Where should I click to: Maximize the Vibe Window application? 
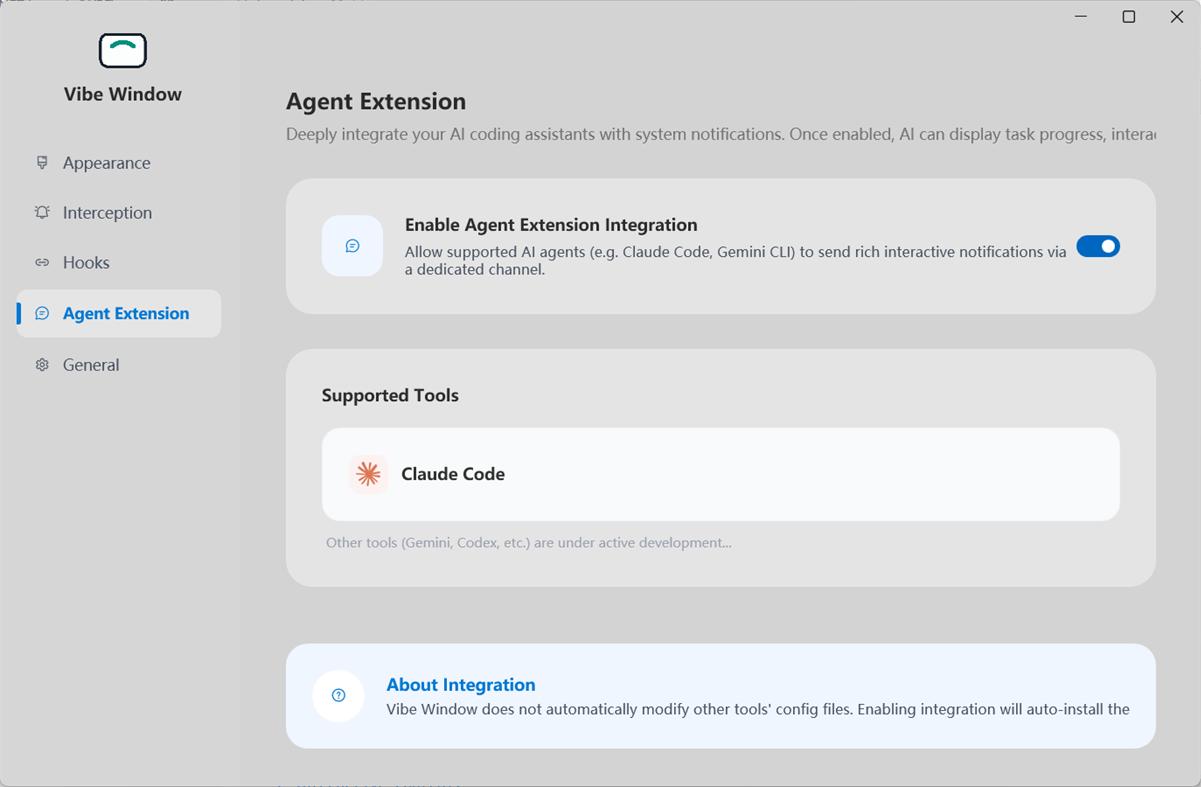click(x=1129, y=17)
